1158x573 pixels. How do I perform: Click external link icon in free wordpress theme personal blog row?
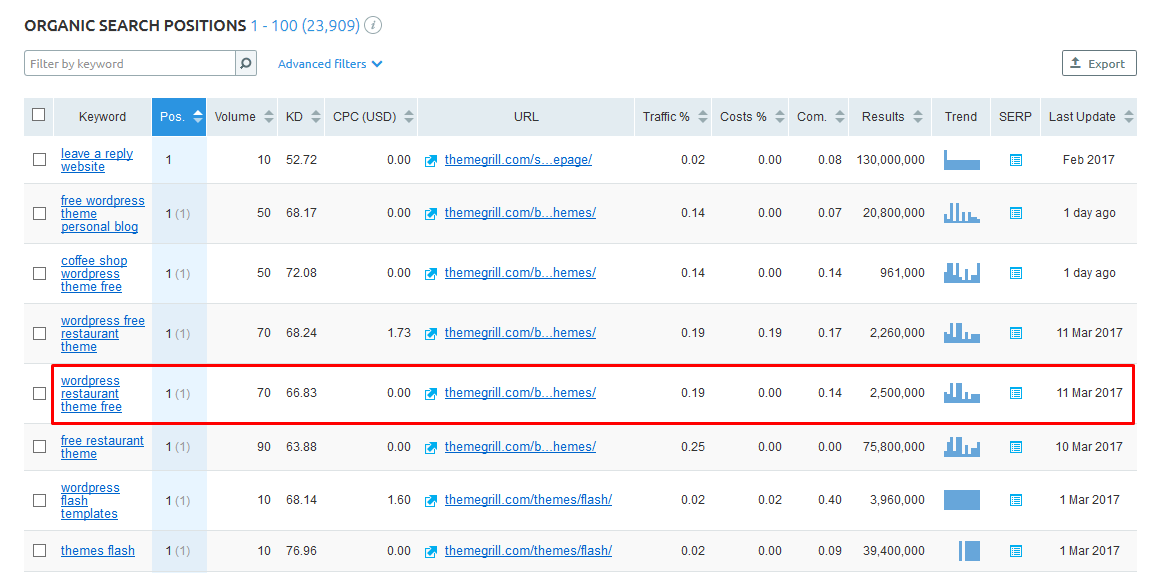point(431,214)
